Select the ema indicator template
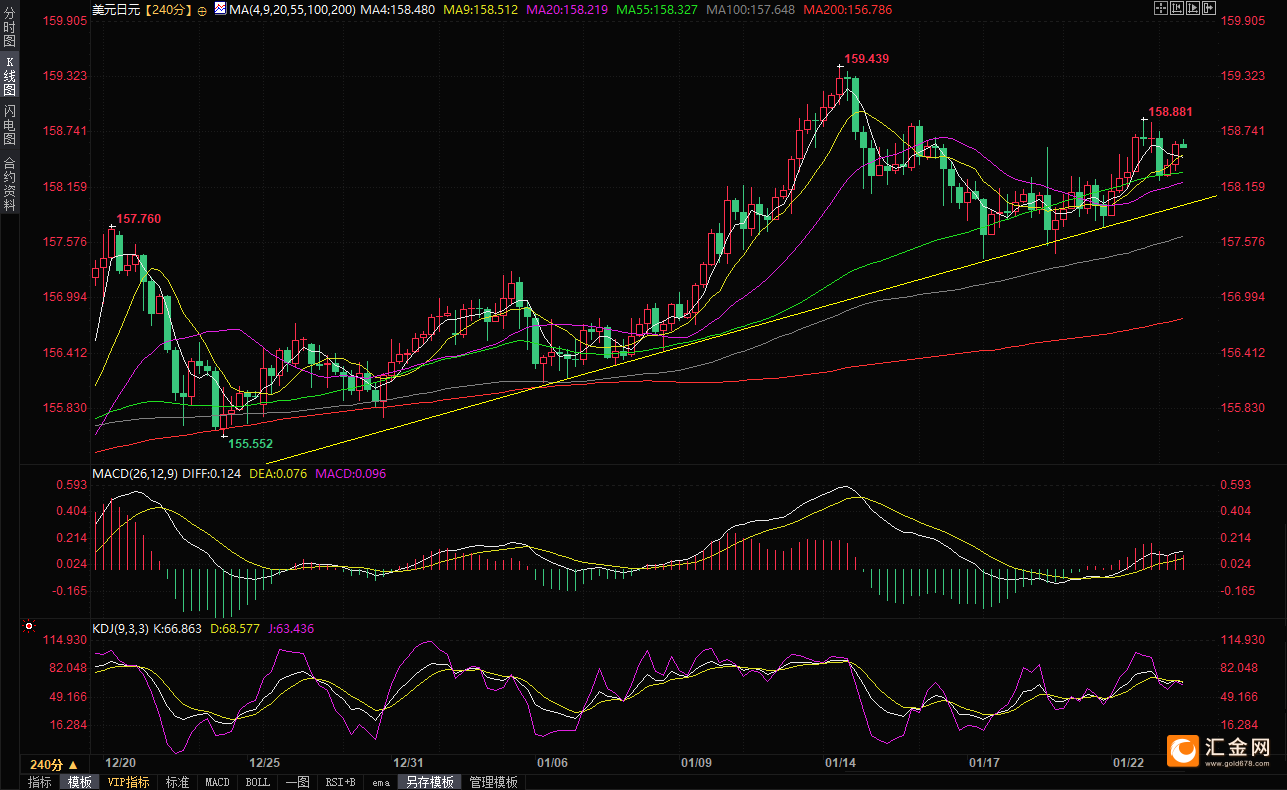The image size is (1287, 790). [381, 782]
